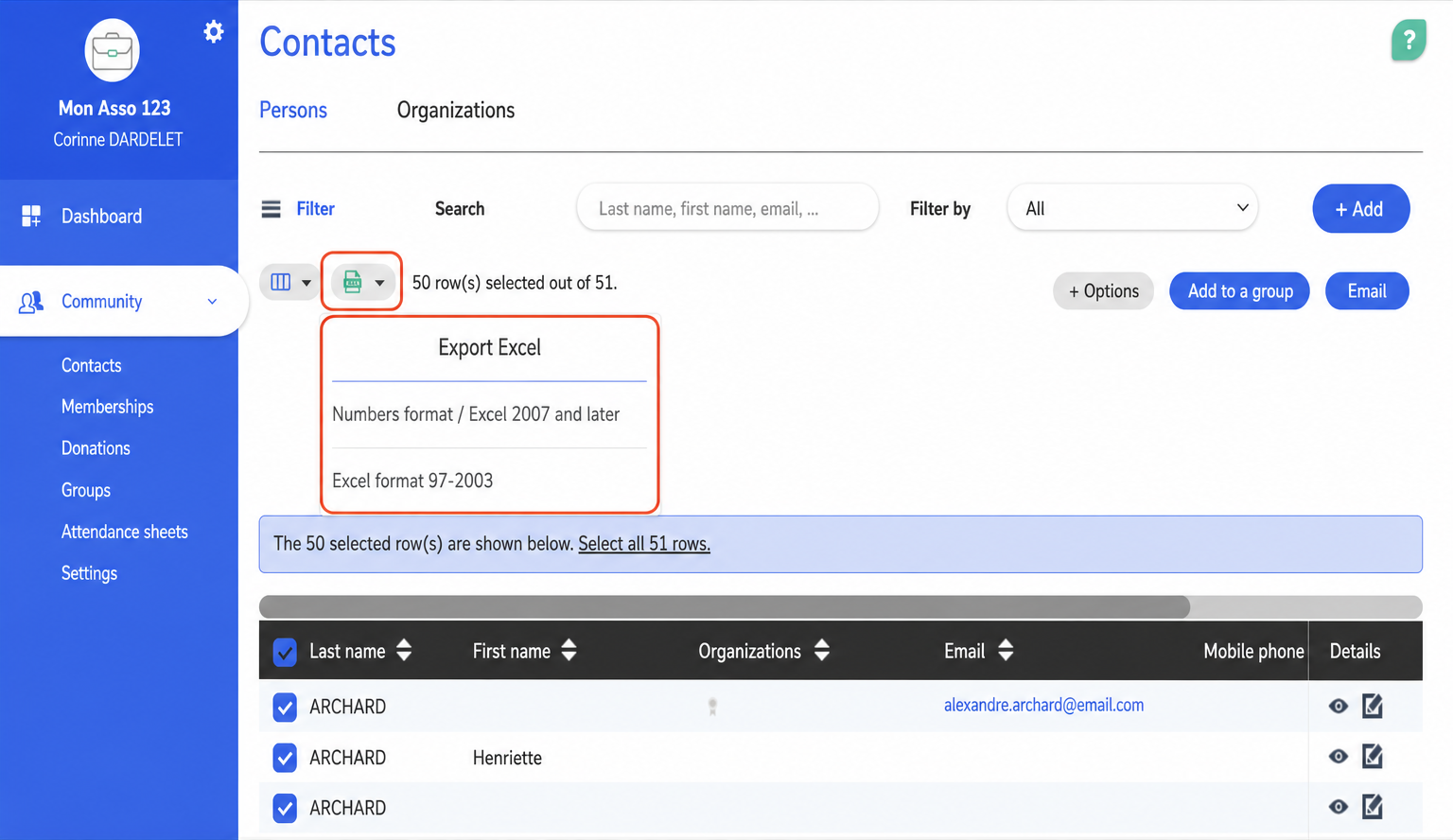This screenshot has height=840, width=1453.
Task: Click the + Options button
Action: point(1103,291)
